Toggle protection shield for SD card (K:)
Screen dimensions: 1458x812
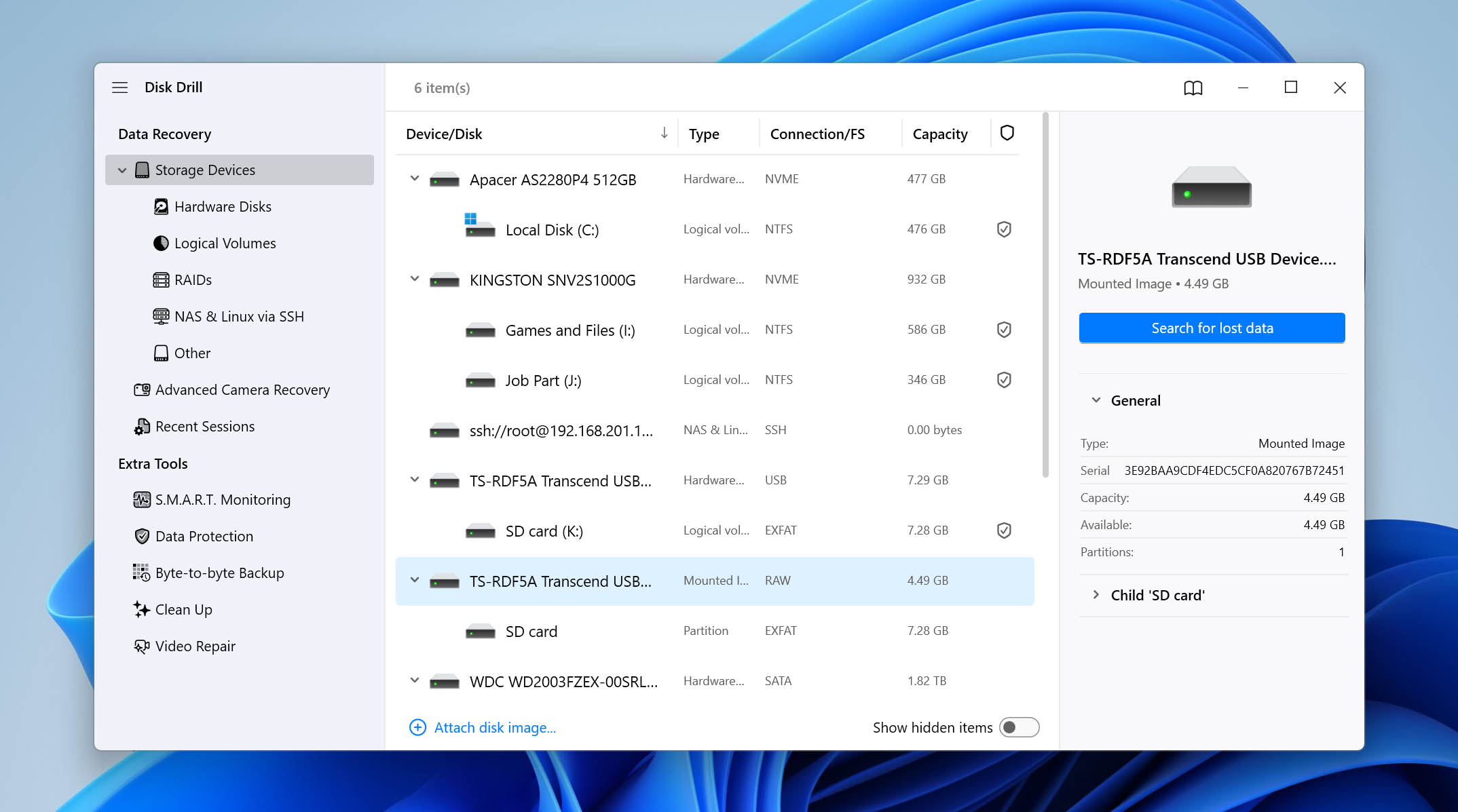click(x=1004, y=530)
